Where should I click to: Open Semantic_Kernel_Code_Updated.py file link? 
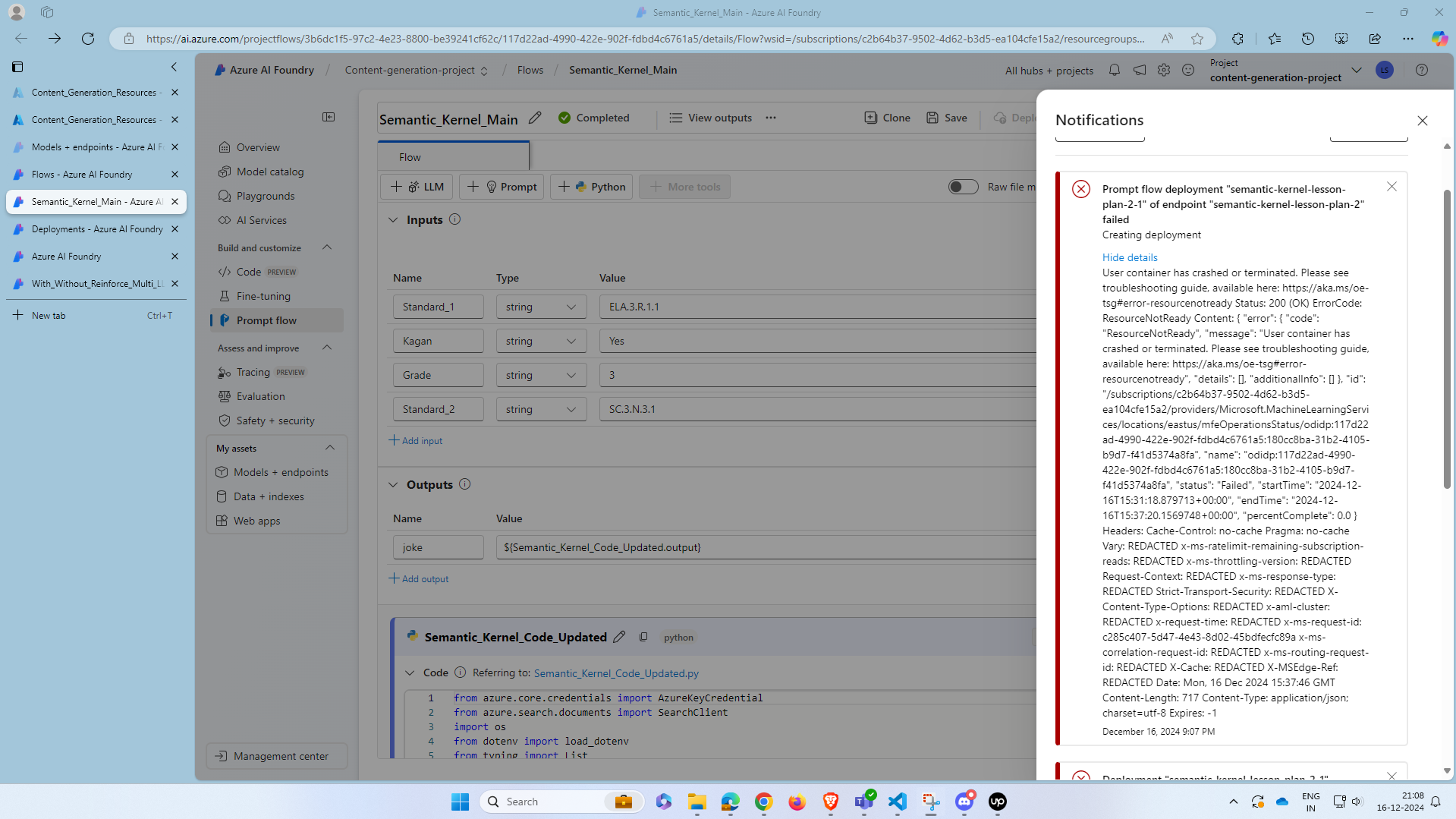pyautogui.click(x=616, y=673)
